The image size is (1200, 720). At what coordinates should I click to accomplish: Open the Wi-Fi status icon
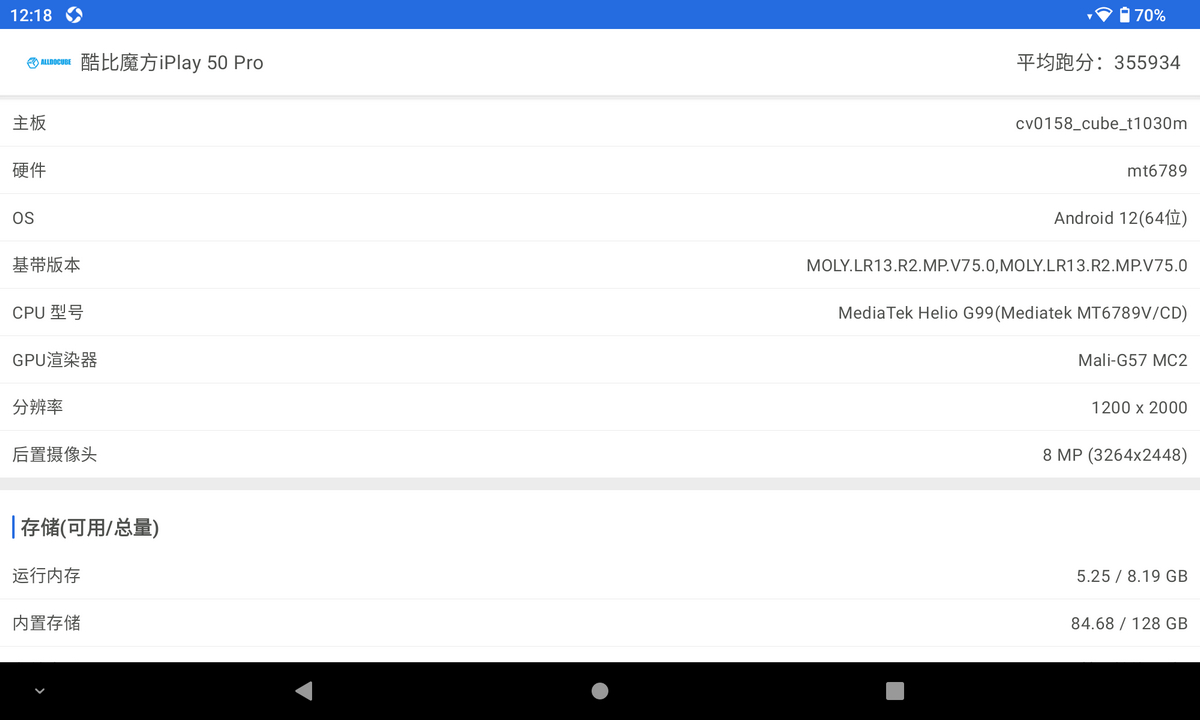pyautogui.click(x=1103, y=15)
